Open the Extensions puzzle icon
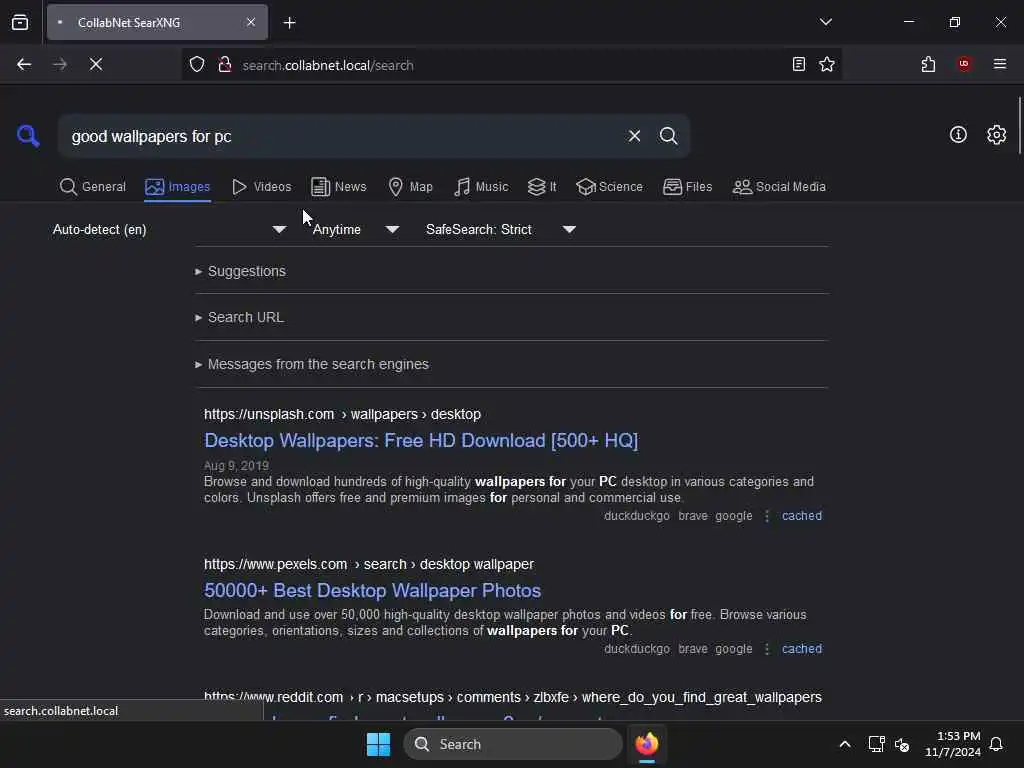Viewport: 1024px width, 768px height. point(928,64)
